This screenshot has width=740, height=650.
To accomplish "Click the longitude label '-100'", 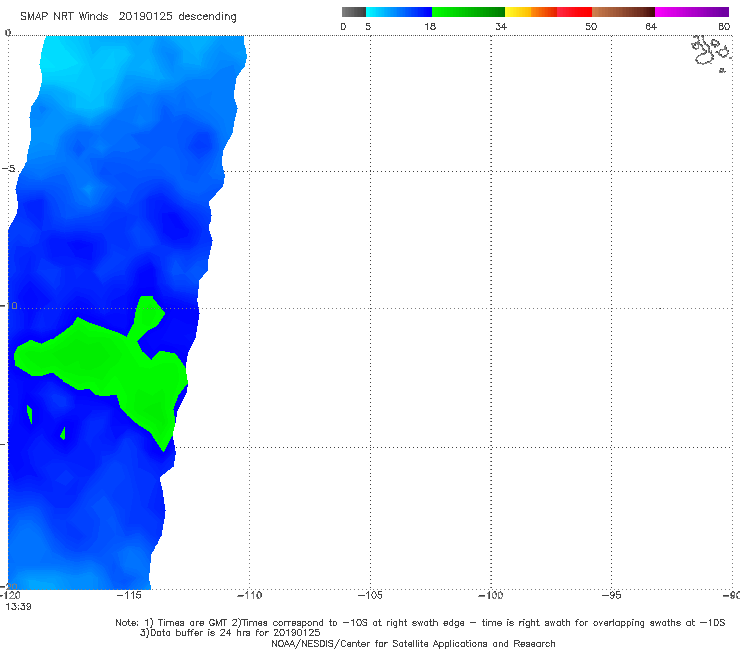I will click(491, 595).
